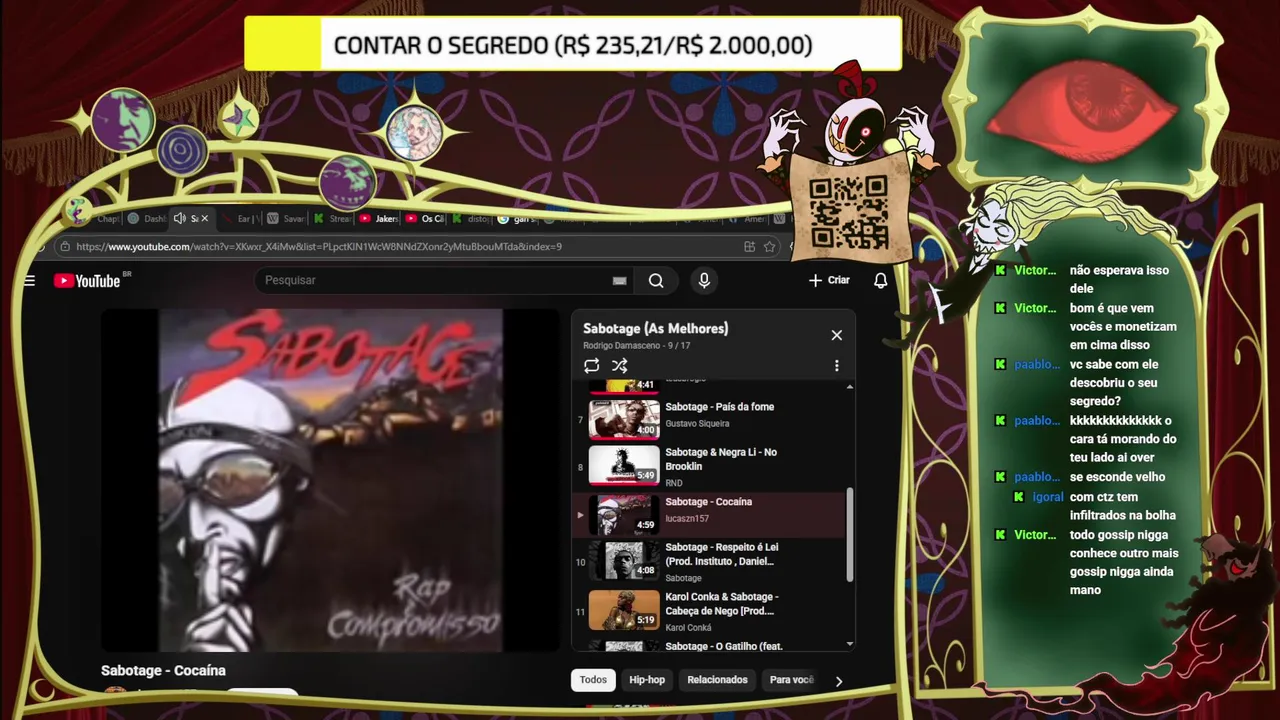Mute tab using the speaker icon on active tab
Screen dimensions: 1280x720
pos(179,218)
